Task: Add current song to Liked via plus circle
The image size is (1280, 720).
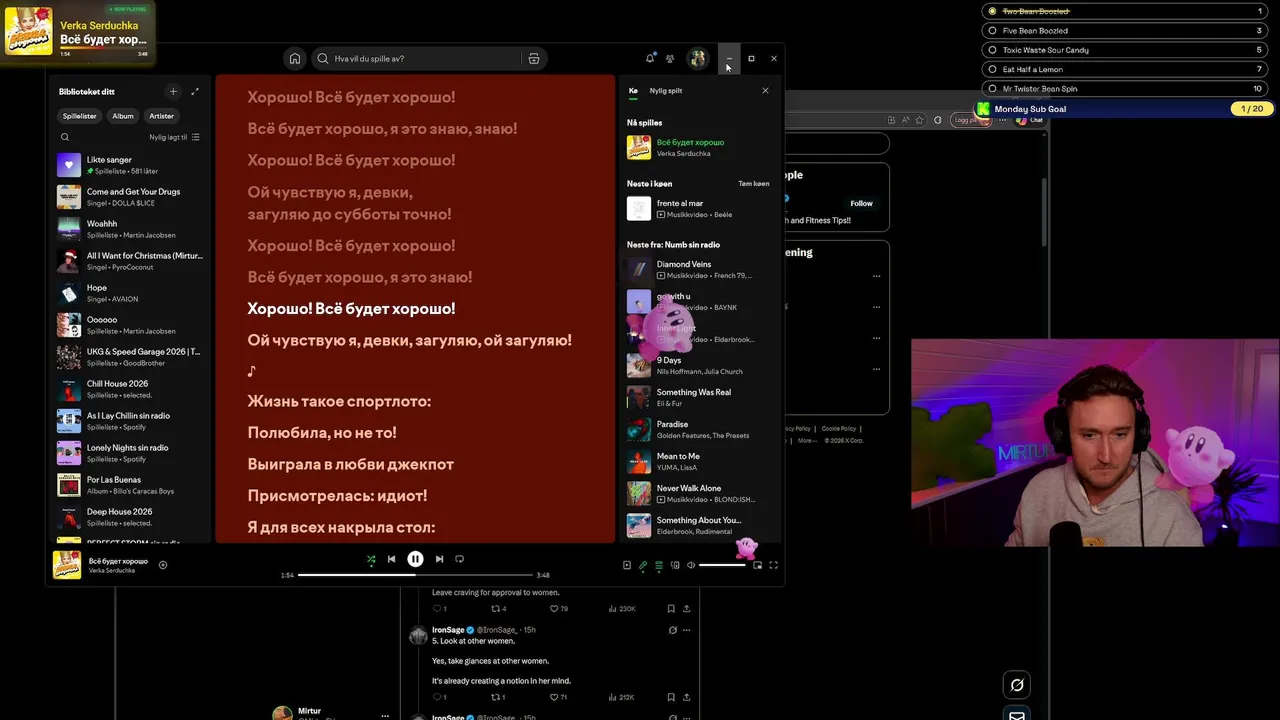Action: coord(163,565)
